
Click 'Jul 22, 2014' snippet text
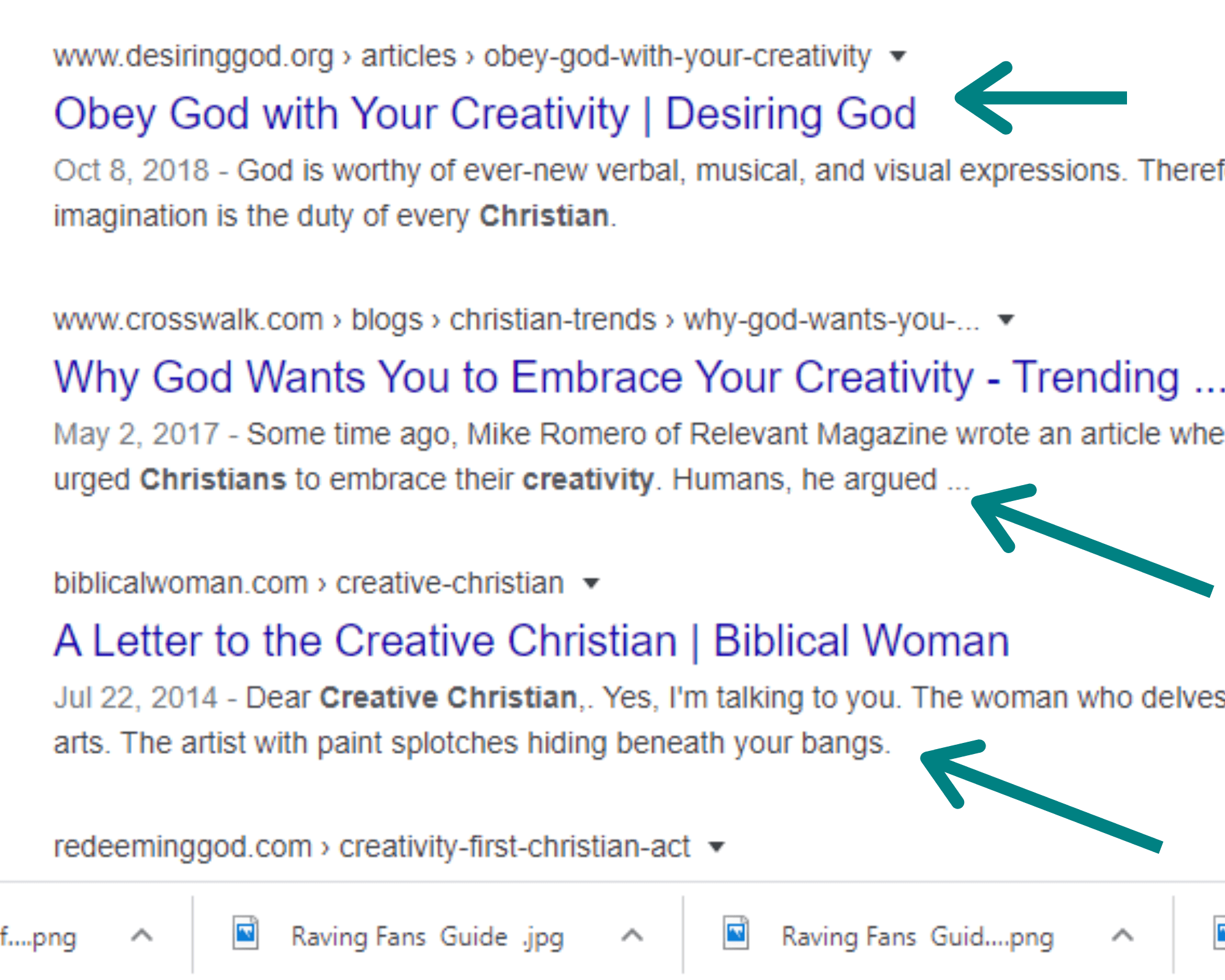tap(135, 698)
